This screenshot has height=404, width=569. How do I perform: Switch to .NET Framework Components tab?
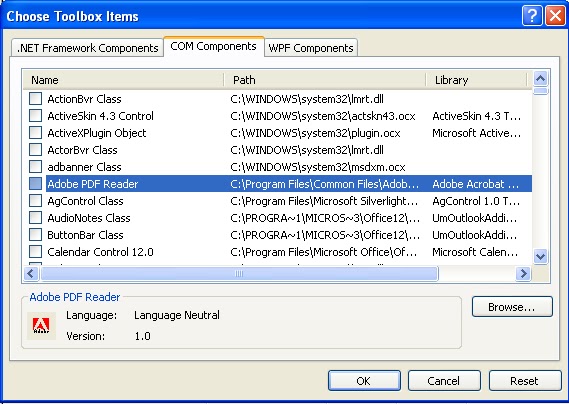(x=87, y=48)
